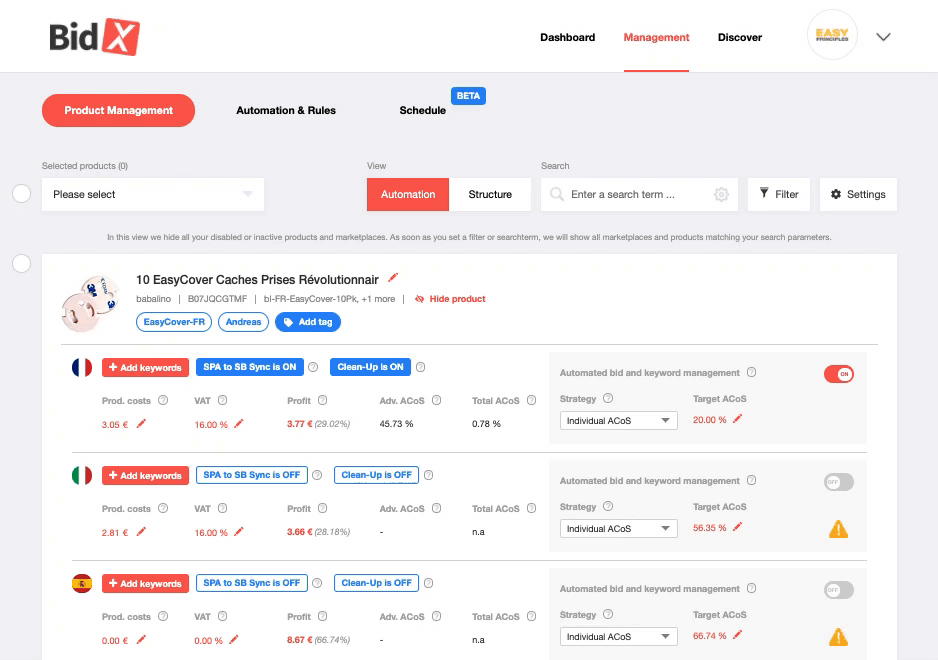Switch view to Automation
938x660 pixels.
pos(408,194)
